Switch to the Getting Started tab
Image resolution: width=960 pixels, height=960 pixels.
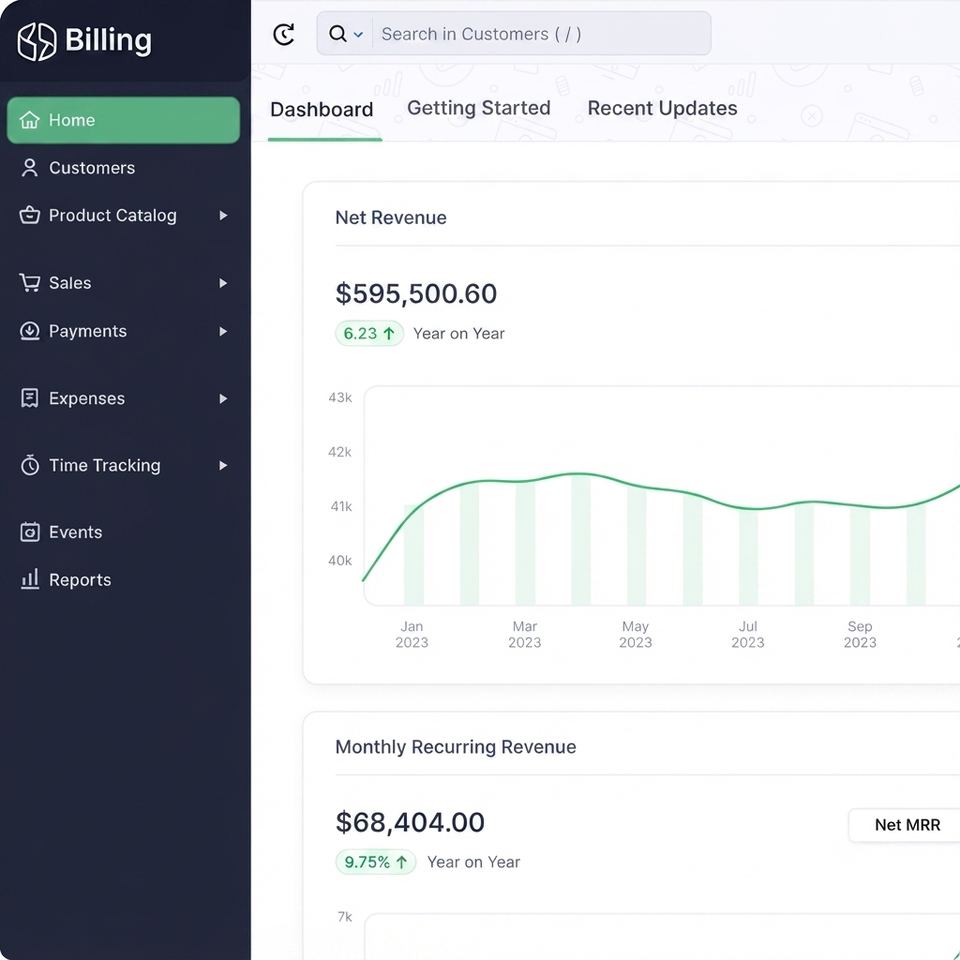tap(479, 108)
